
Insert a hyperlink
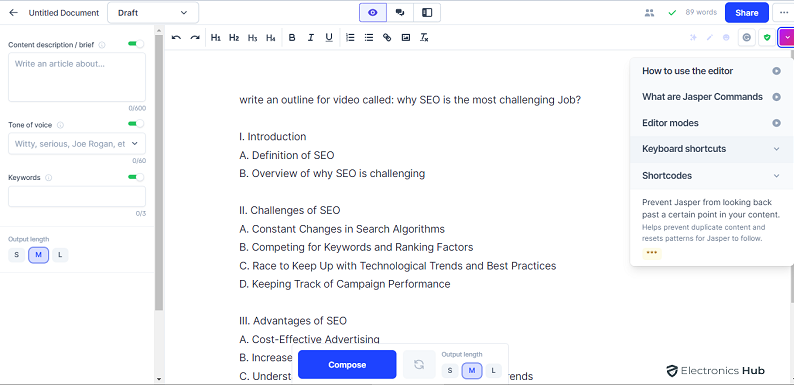(x=387, y=37)
